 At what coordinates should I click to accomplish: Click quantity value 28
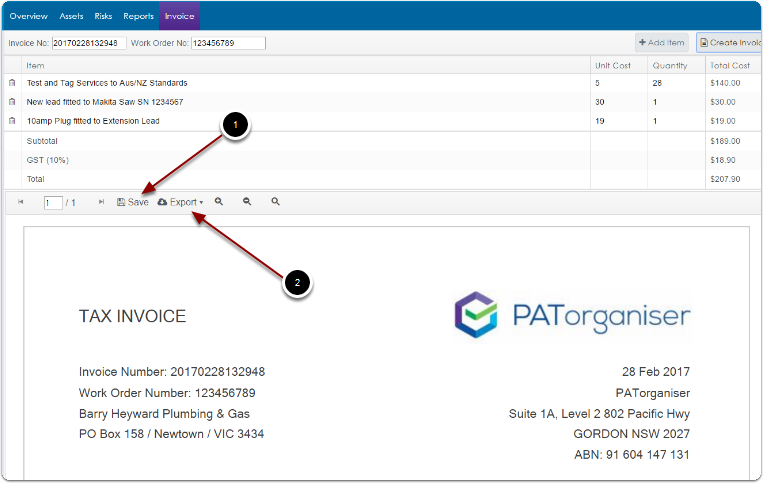(x=657, y=83)
